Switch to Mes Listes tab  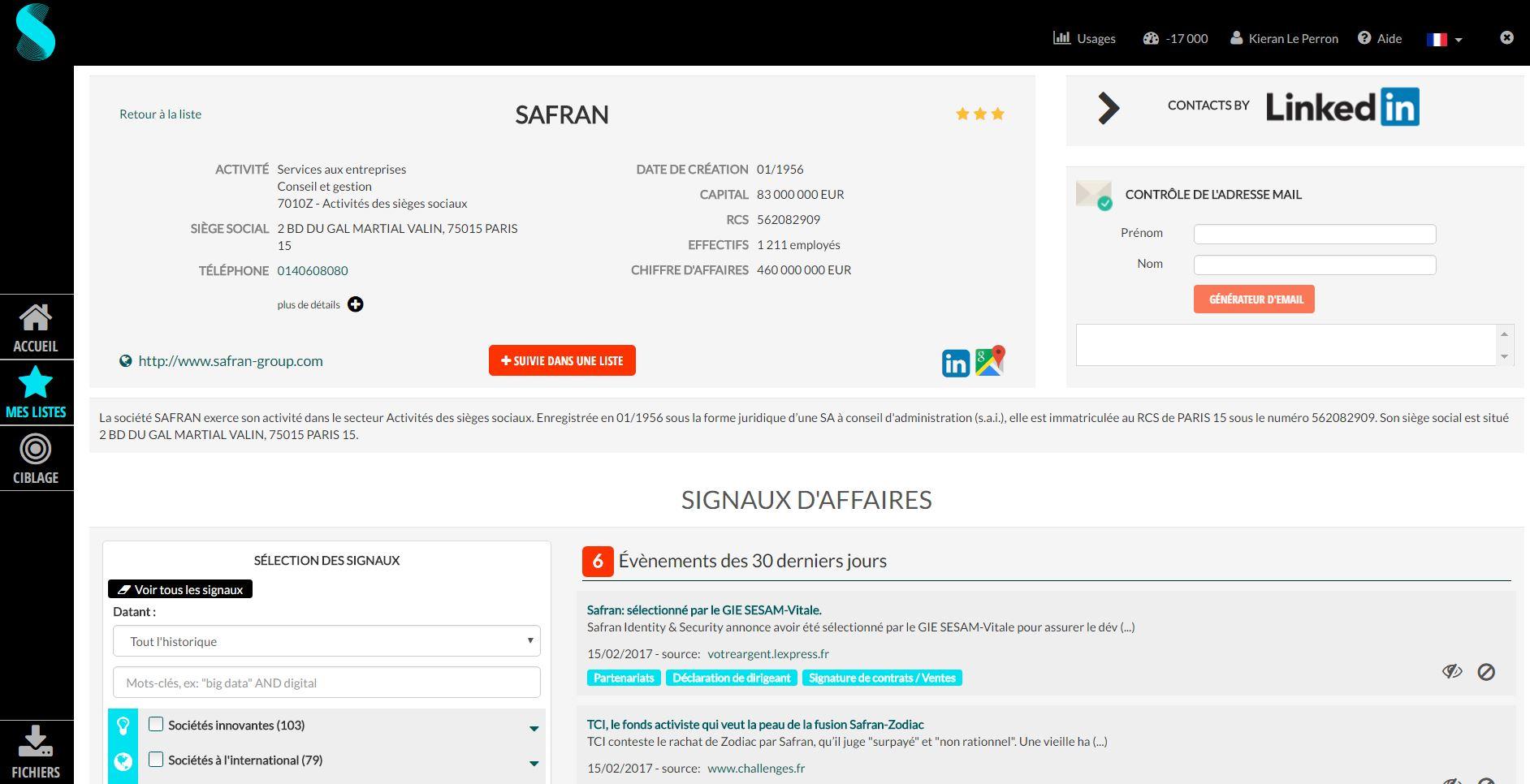36,391
